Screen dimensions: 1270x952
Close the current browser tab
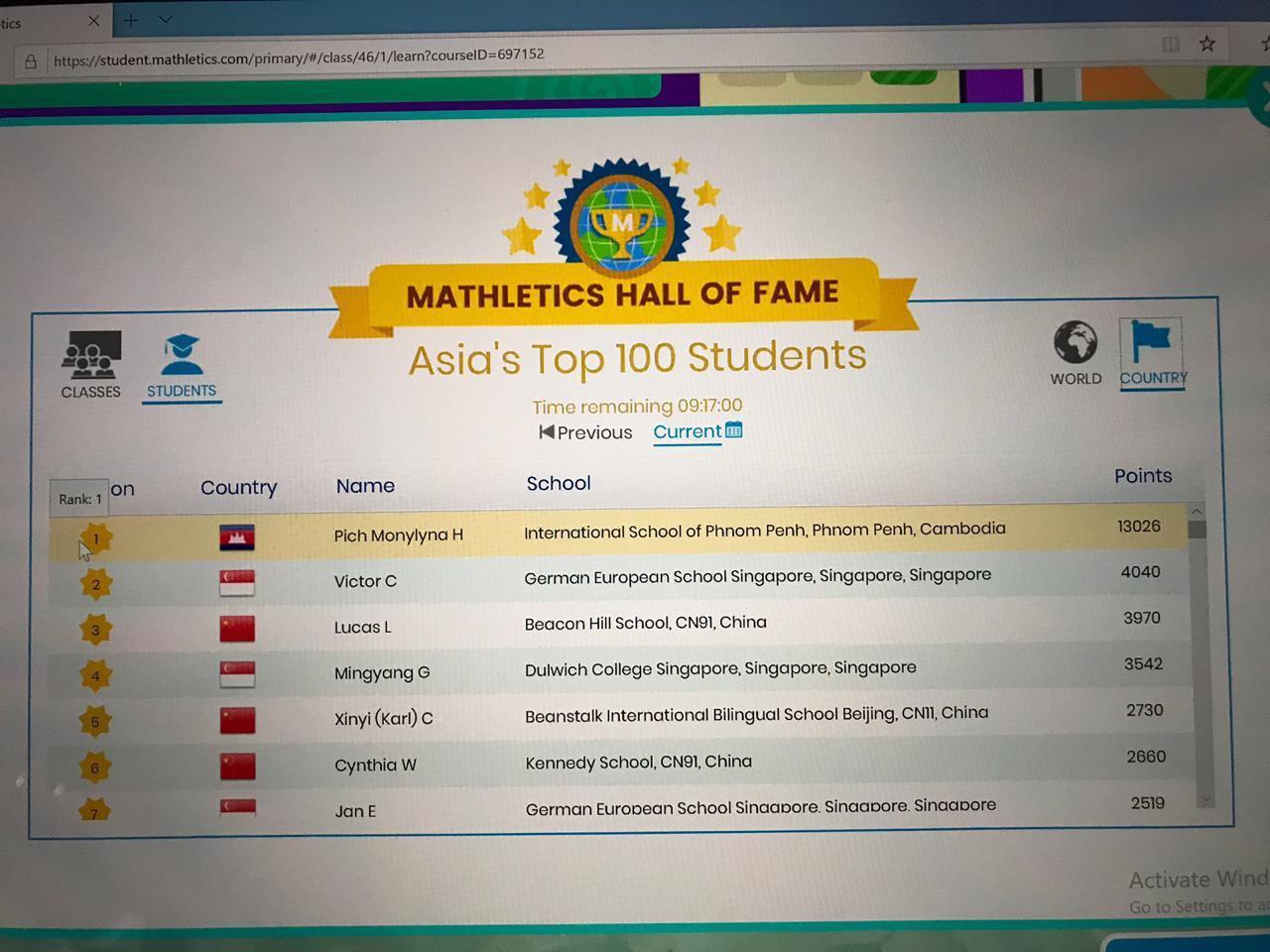(x=93, y=21)
